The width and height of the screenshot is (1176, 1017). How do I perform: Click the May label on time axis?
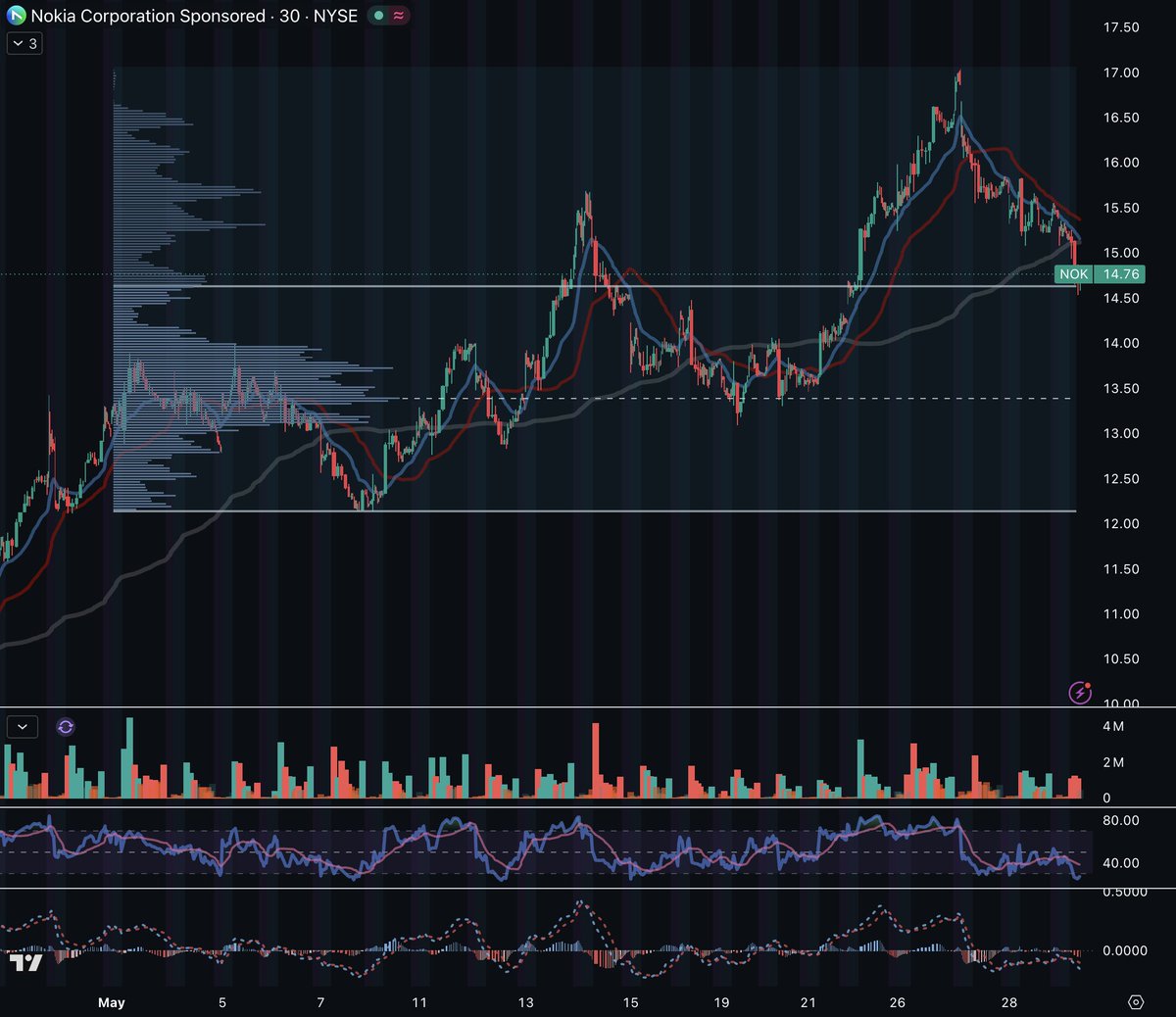point(112,1002)
